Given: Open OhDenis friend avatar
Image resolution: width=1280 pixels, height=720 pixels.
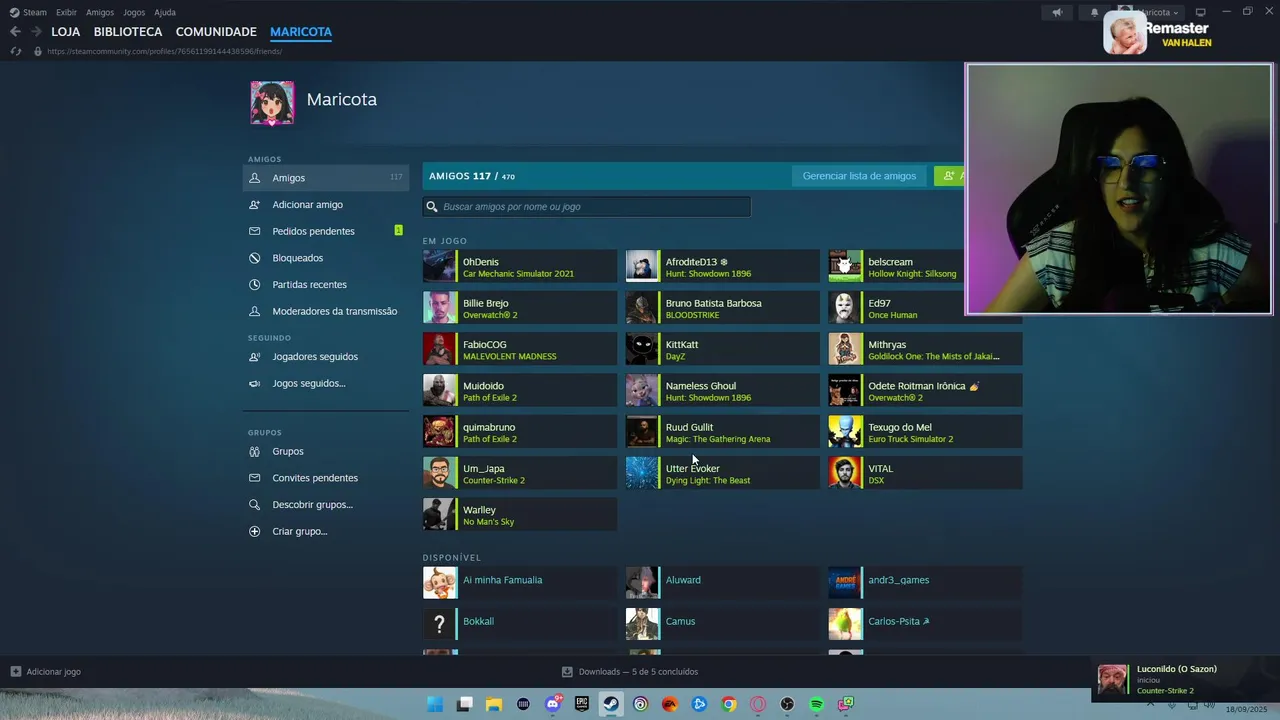Looking at the screenshot, I should pos(439,266).
